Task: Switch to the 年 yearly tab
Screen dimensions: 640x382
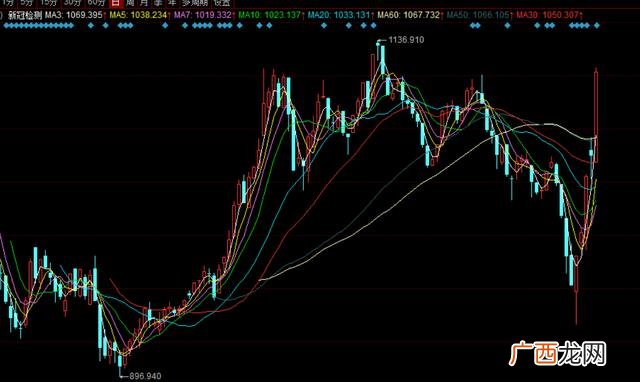Action: click(172, 2)
